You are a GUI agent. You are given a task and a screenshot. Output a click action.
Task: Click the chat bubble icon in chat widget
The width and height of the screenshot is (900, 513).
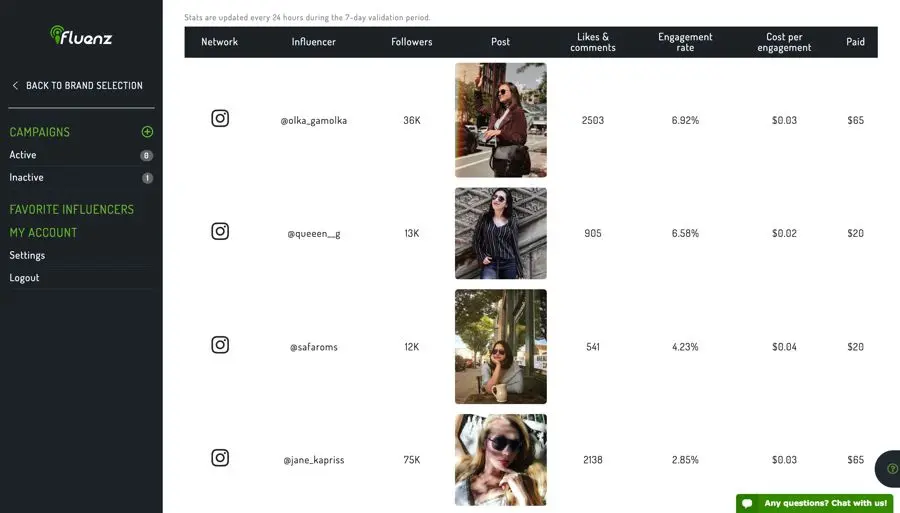(x=747, y=503)
